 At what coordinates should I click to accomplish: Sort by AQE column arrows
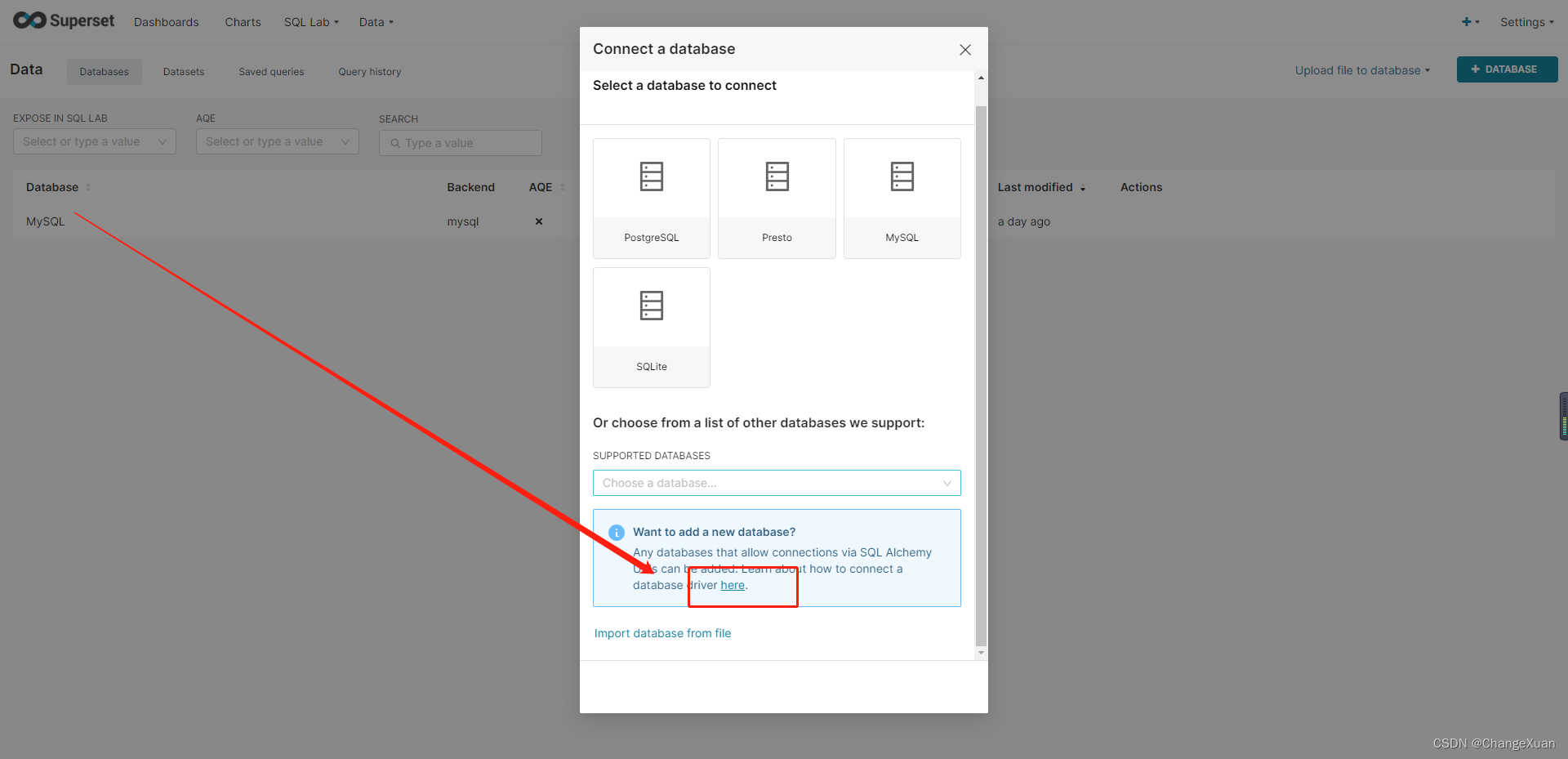point(563,187)
